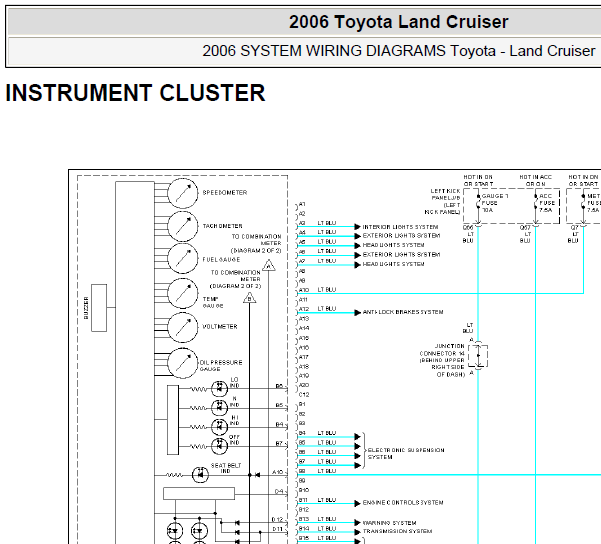Click the OFF IND indicator LED symbol
Screen dimensions: 601x544
pyautogui.click(x=219, y=446)
